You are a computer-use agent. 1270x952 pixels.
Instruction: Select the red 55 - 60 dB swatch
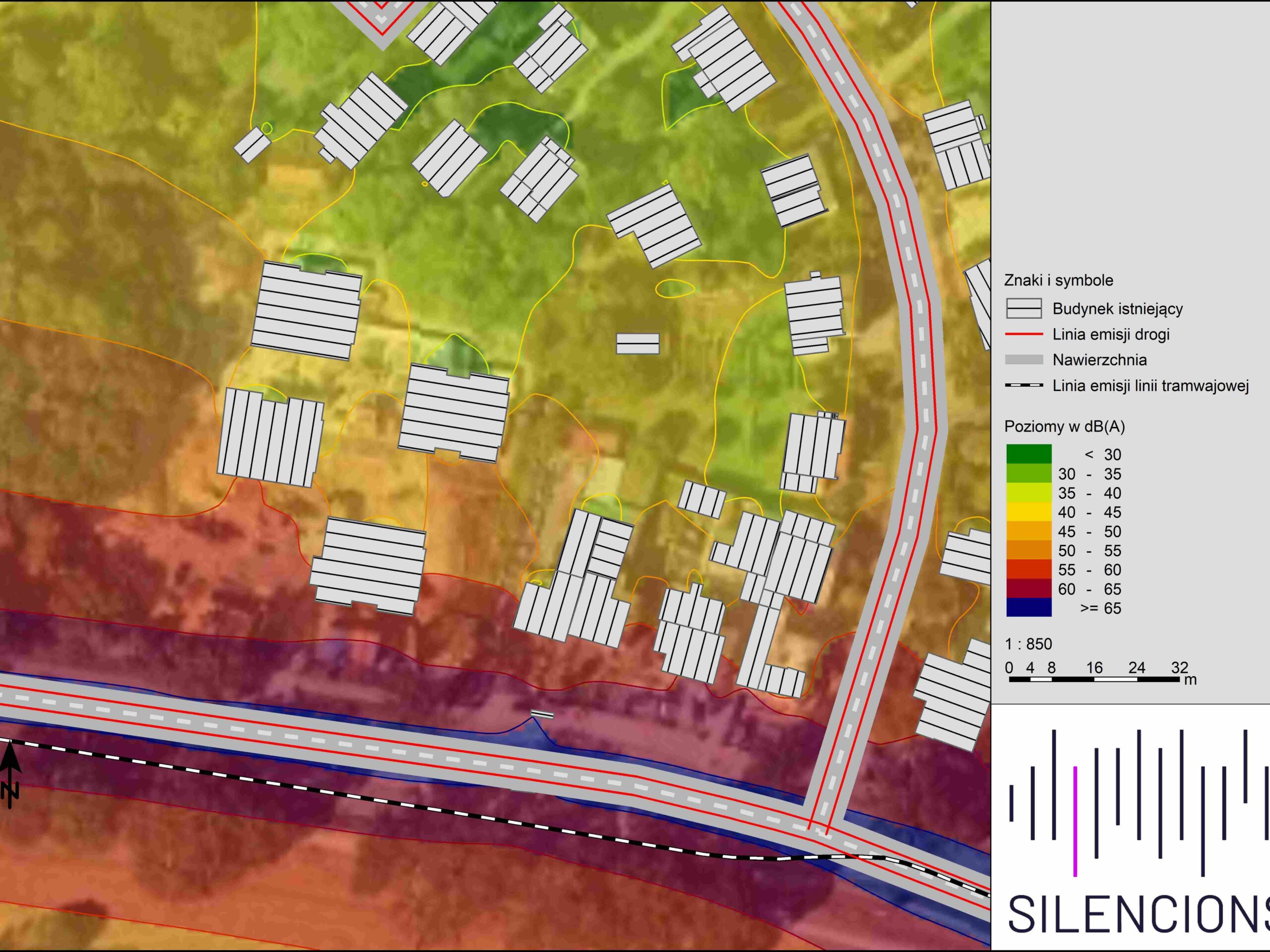coord(1028,569)
